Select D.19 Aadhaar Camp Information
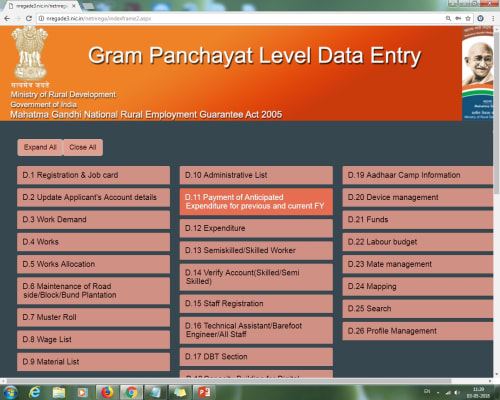The width and height of the screenshot is (500, 400). coord(418,175)
